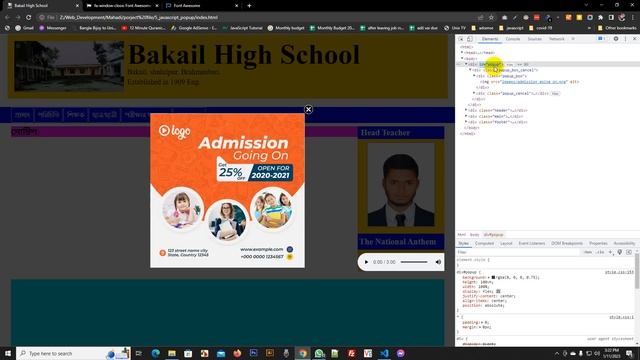Screen dimensions: 640x360
Task: Open the Accessibility tab
Action: 624,243
